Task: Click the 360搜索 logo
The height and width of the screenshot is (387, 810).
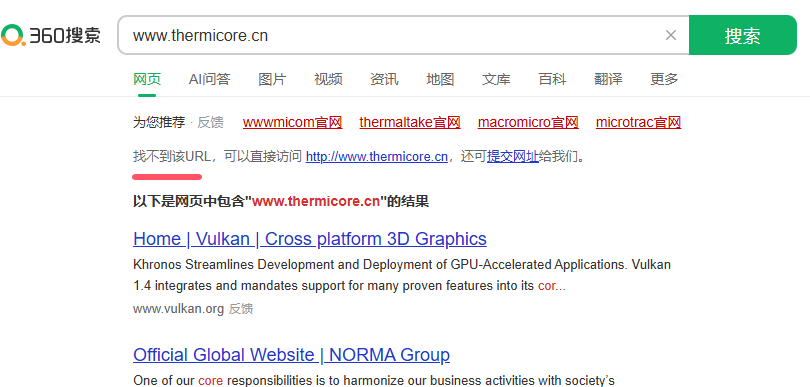Action: pyautogui.click(x=51, y=35)
